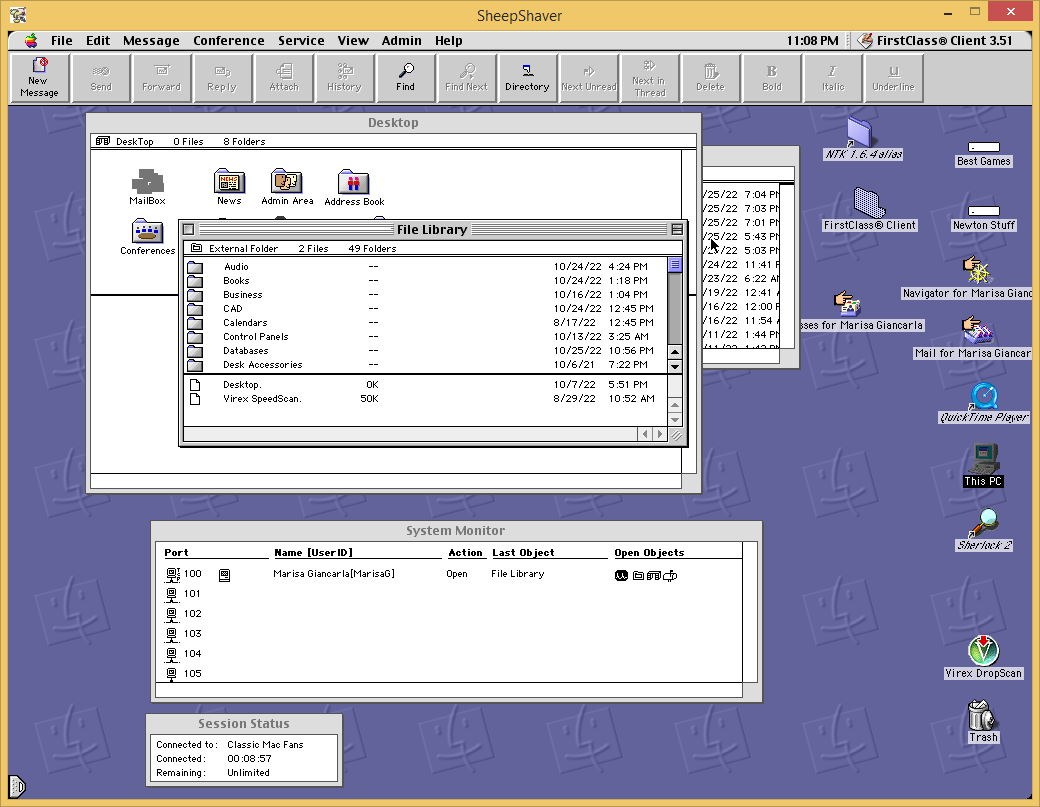
Task: Toggle Underline formatting in toolbar
Action: click(x=893, y=78)
